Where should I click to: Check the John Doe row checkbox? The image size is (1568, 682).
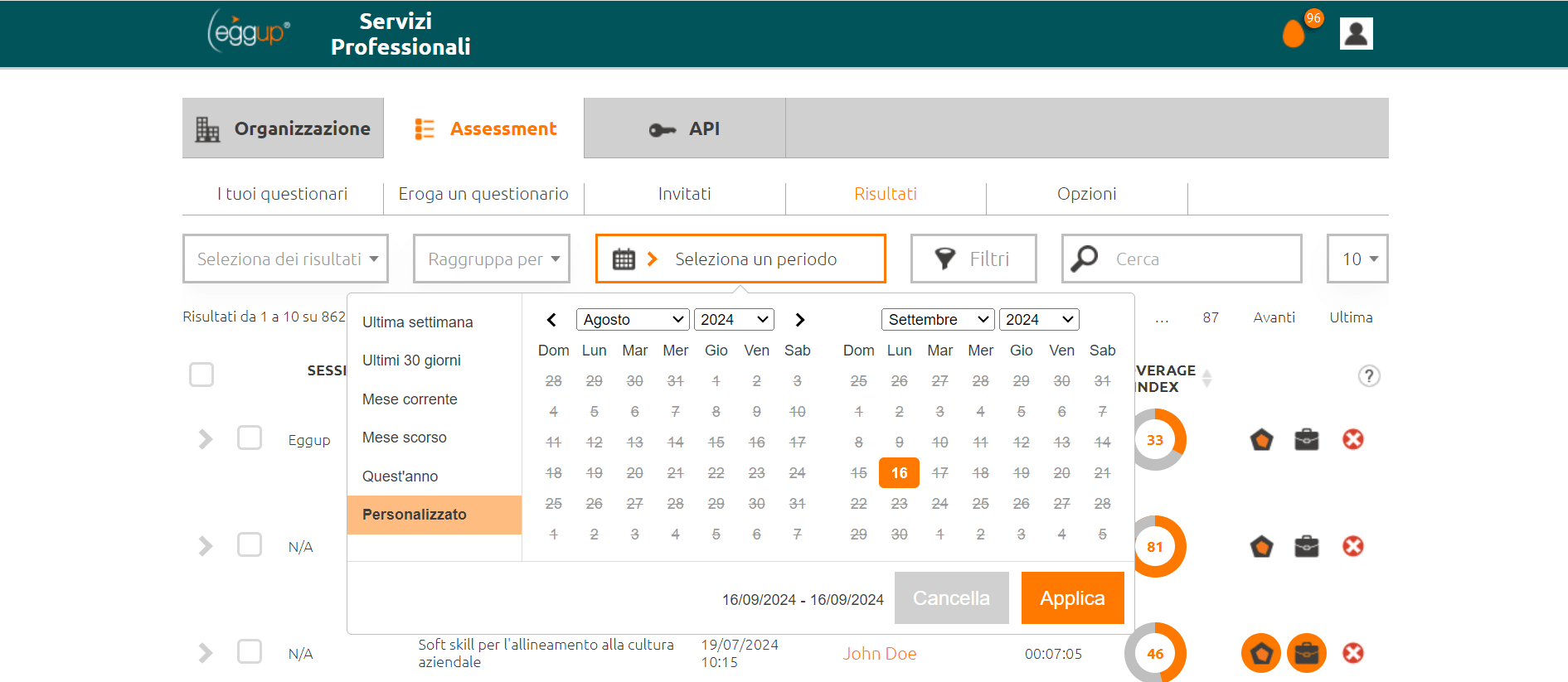click(250, 651)
